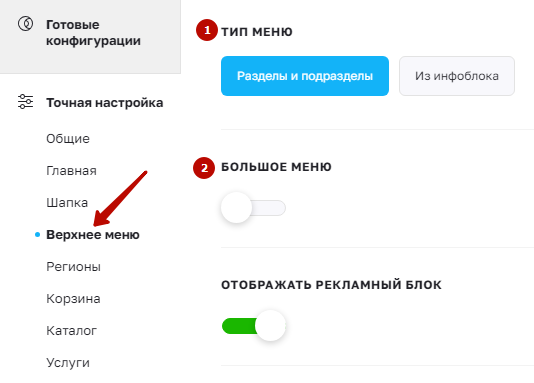The height and width of the screenshot is (383, 534).
Task: Click red step badge number 2
Action: (x=204, y=168)
